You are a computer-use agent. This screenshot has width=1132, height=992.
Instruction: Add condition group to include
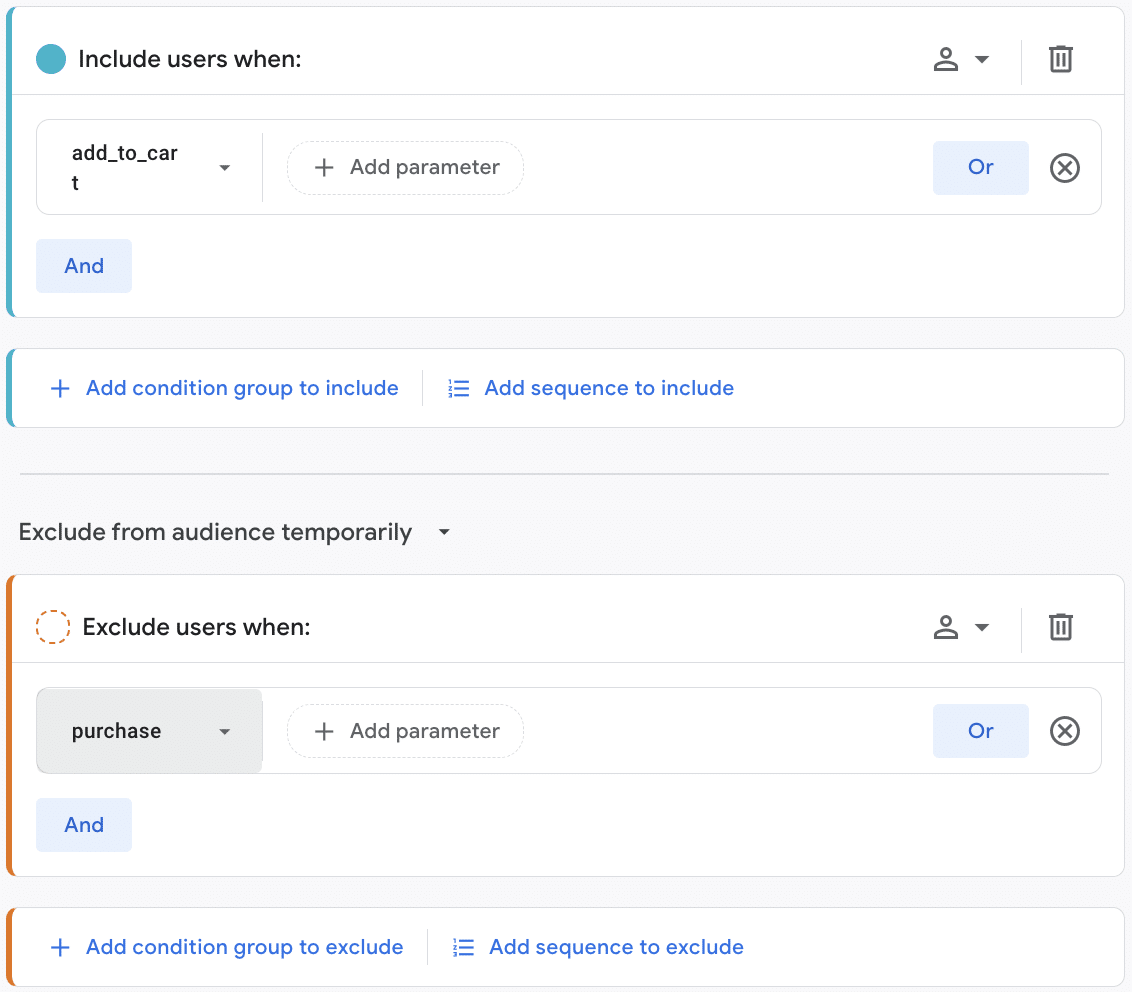coord(224,388)
